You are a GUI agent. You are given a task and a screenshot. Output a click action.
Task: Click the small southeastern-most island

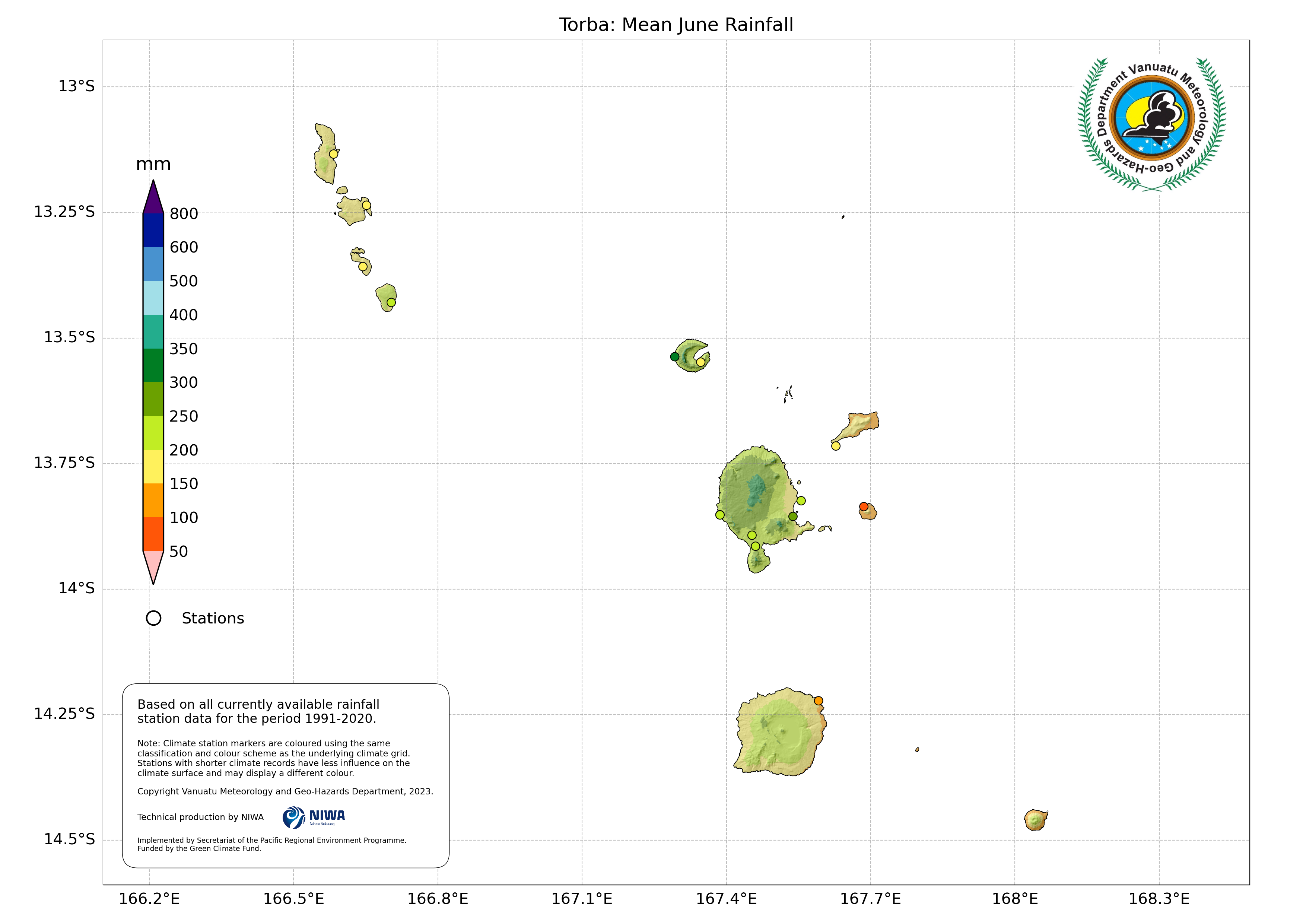pos(1035,820)
